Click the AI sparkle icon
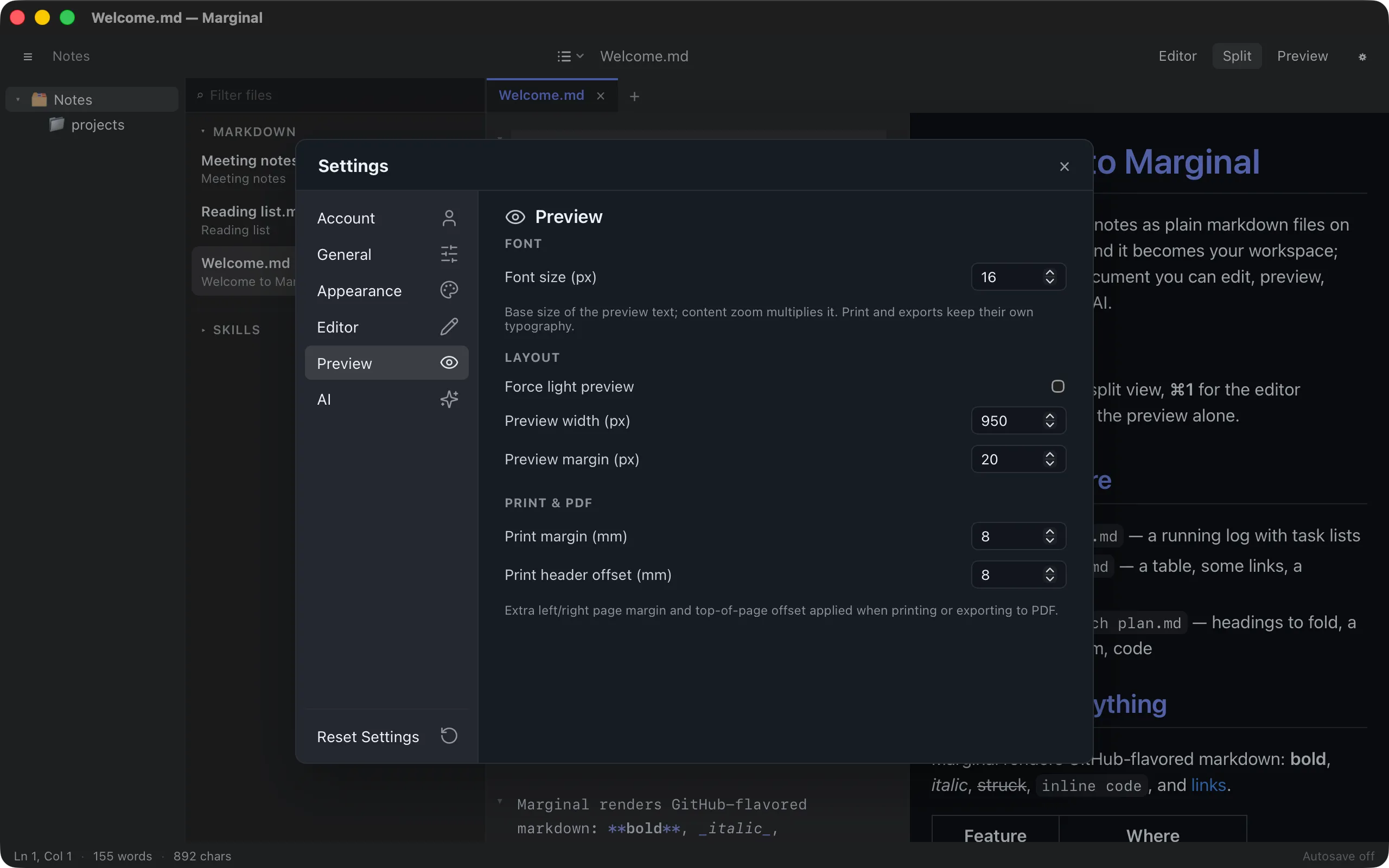The image size is (1389, 868). click(449, 399)
